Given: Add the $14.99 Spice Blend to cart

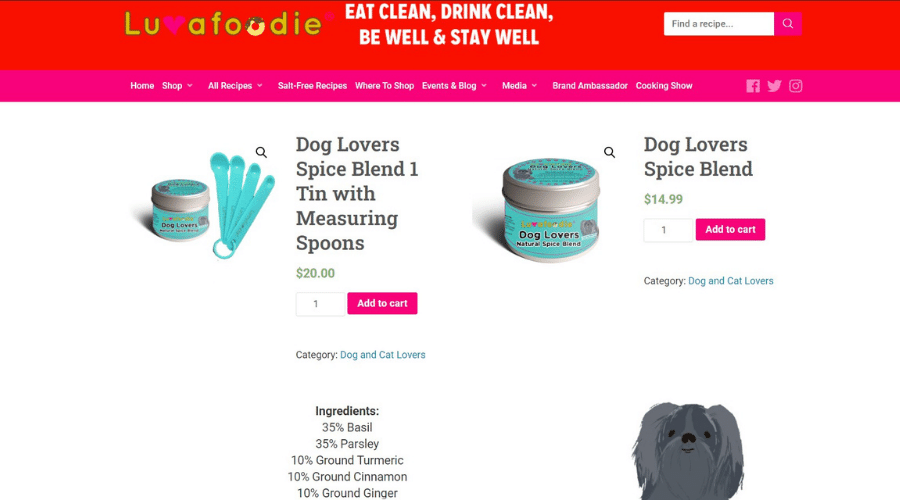Looking at the screenshot, I should [730, 229].
